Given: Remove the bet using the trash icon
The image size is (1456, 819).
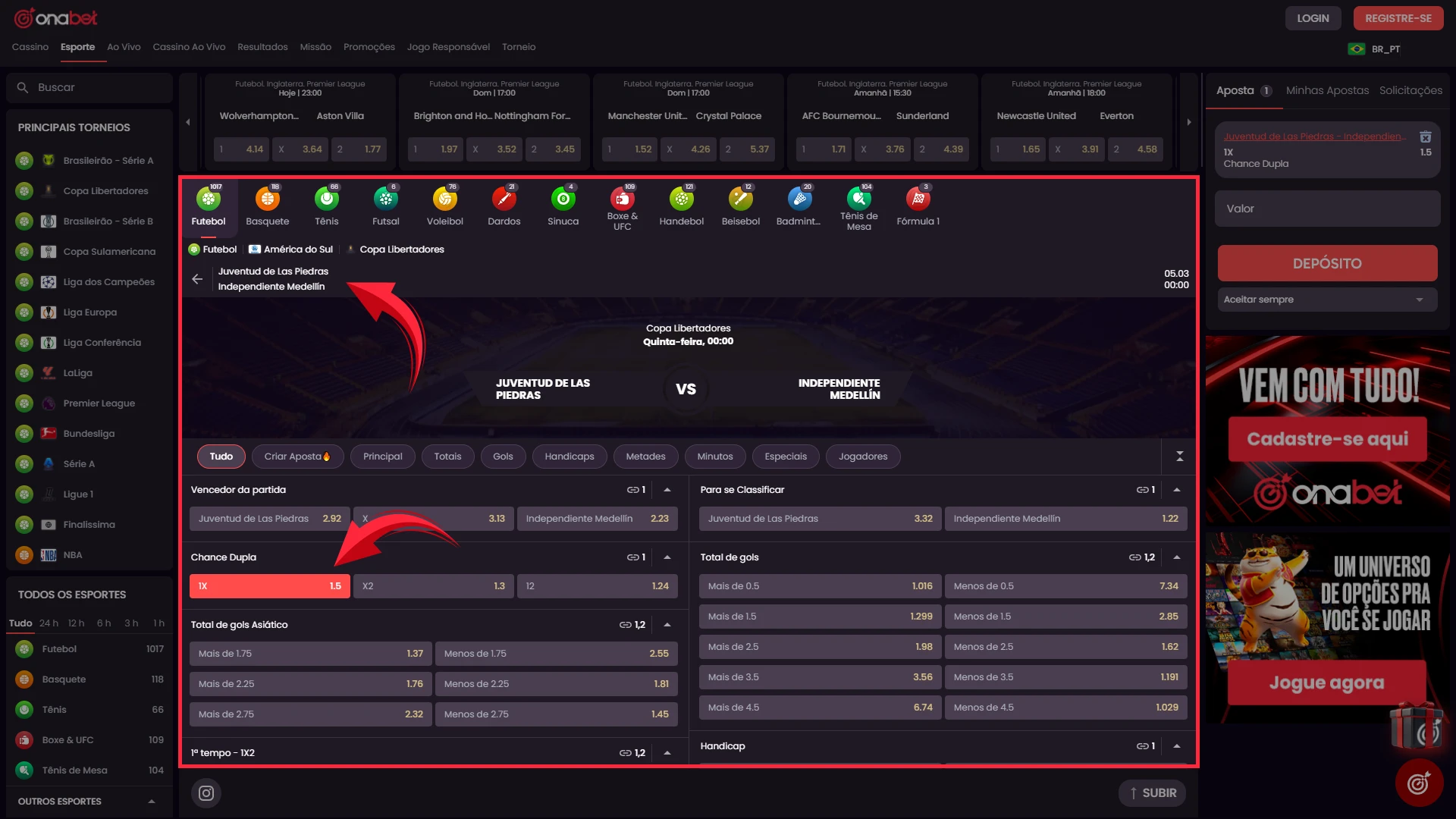Looking at the screenshot, I should point(1425,136).
